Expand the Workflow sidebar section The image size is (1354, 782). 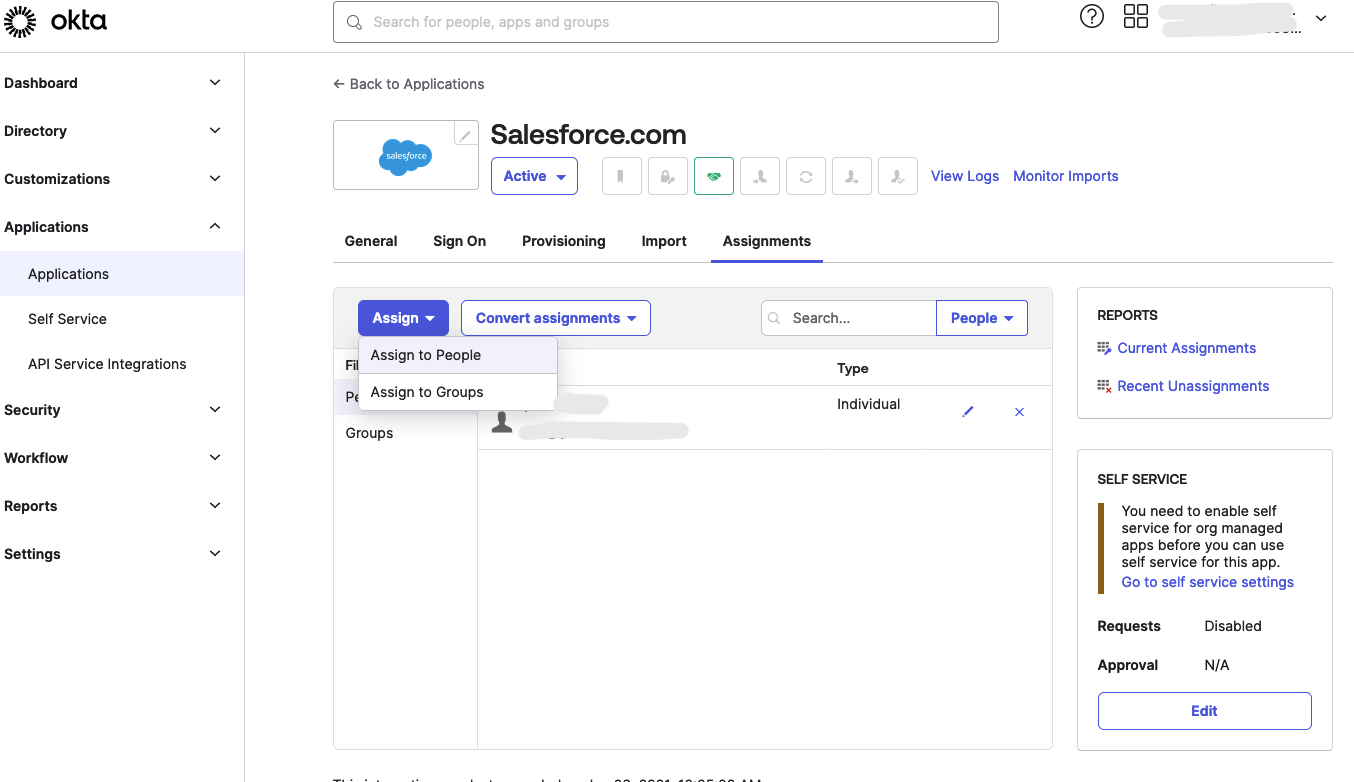(215, 458)
